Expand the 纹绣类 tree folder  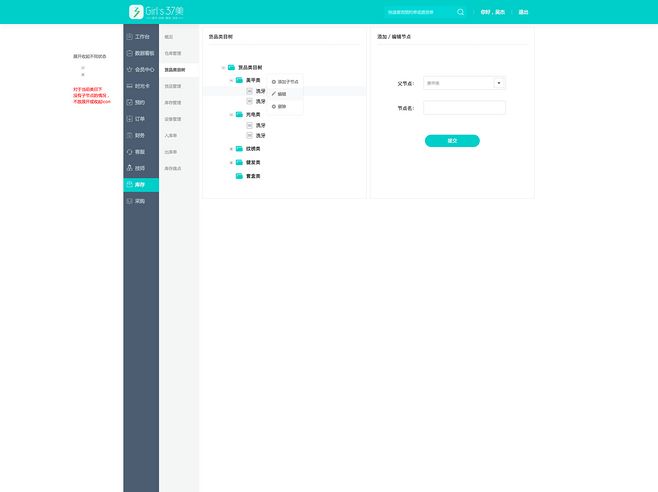click(x=231, y=149)
